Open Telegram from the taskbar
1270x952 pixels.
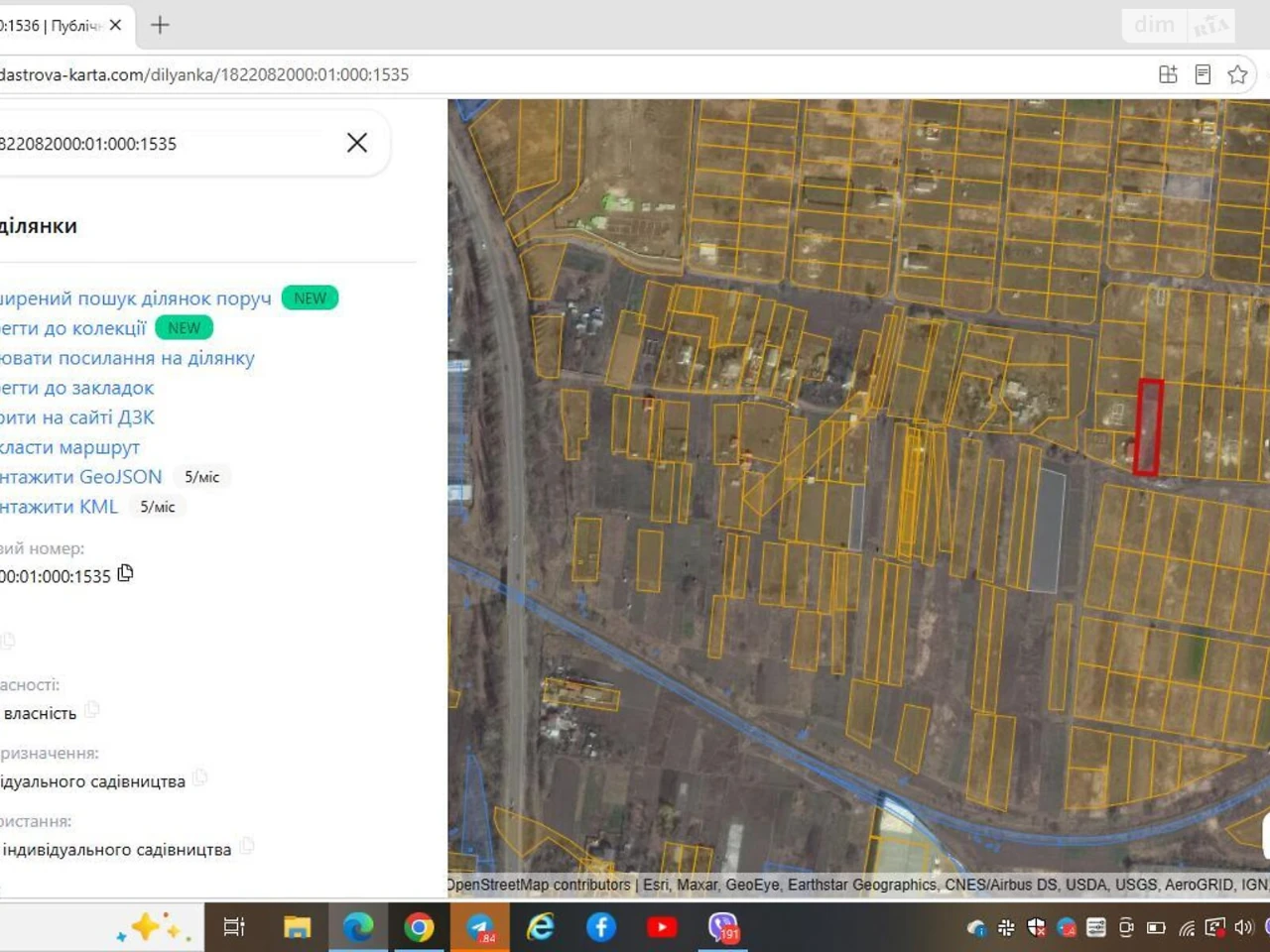pyautogui.click(x=480, y=927)
